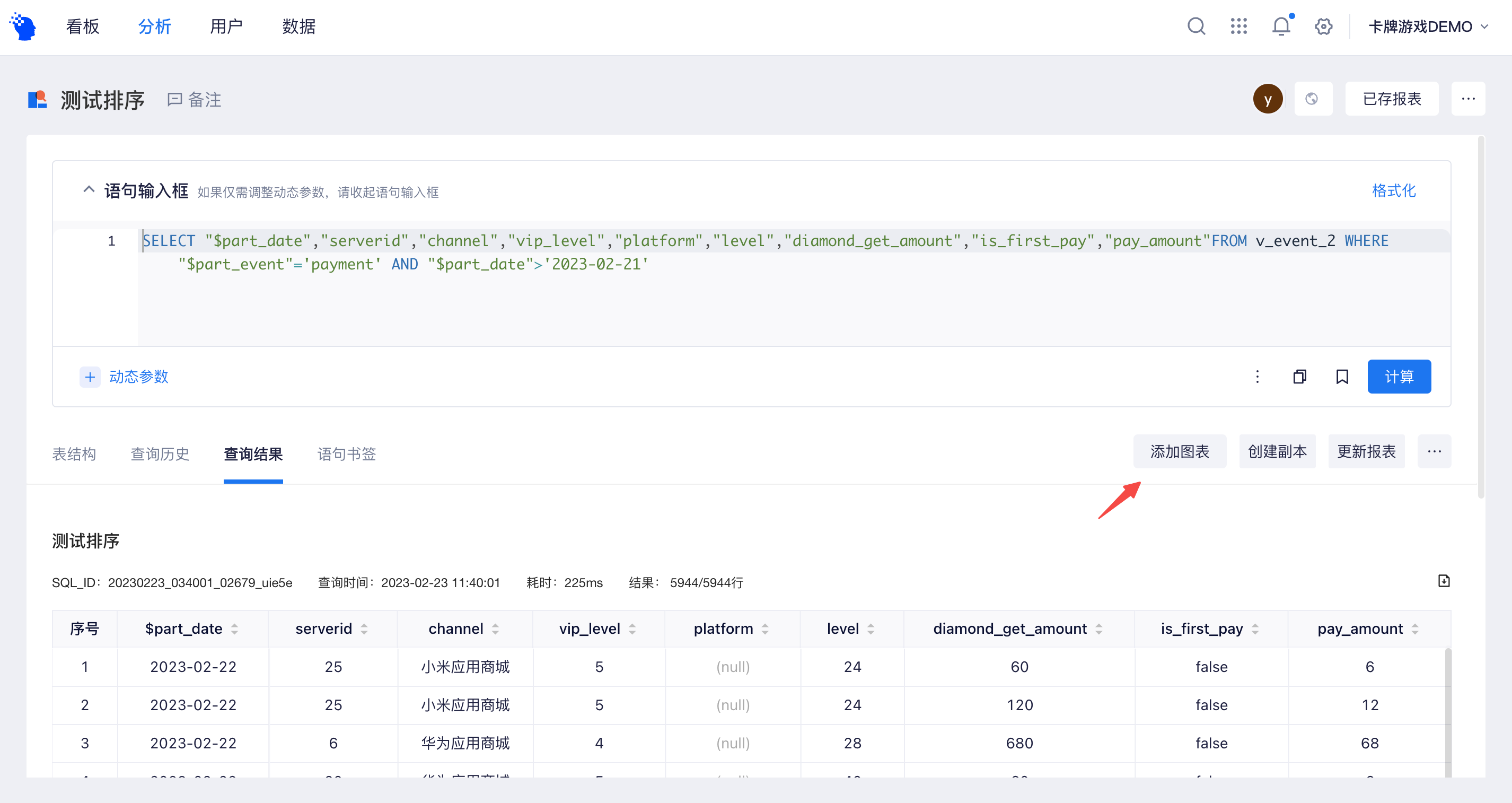Click the 添加图表 button
The width and height of the screenshot is (1512, 803).
click(1179, 451)
